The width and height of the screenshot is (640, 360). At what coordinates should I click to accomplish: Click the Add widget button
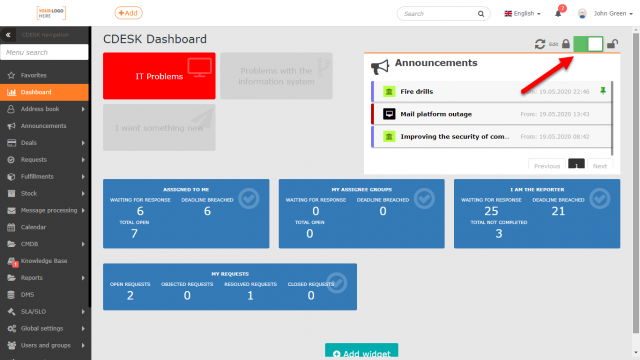pos(362,351)
